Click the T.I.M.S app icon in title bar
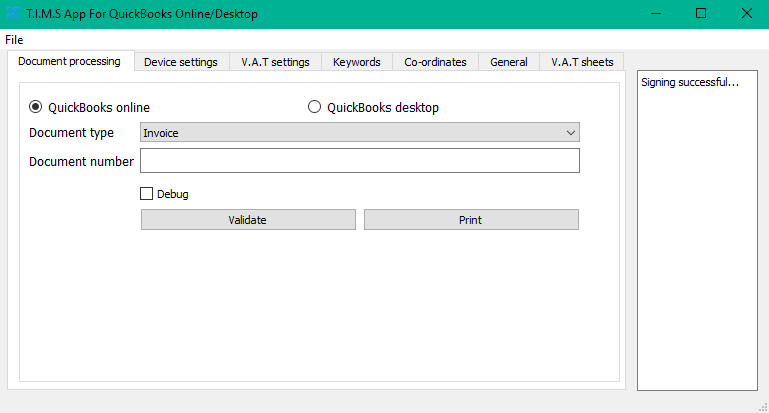This screenshot has height=413, width=769. tap(13, 14)
